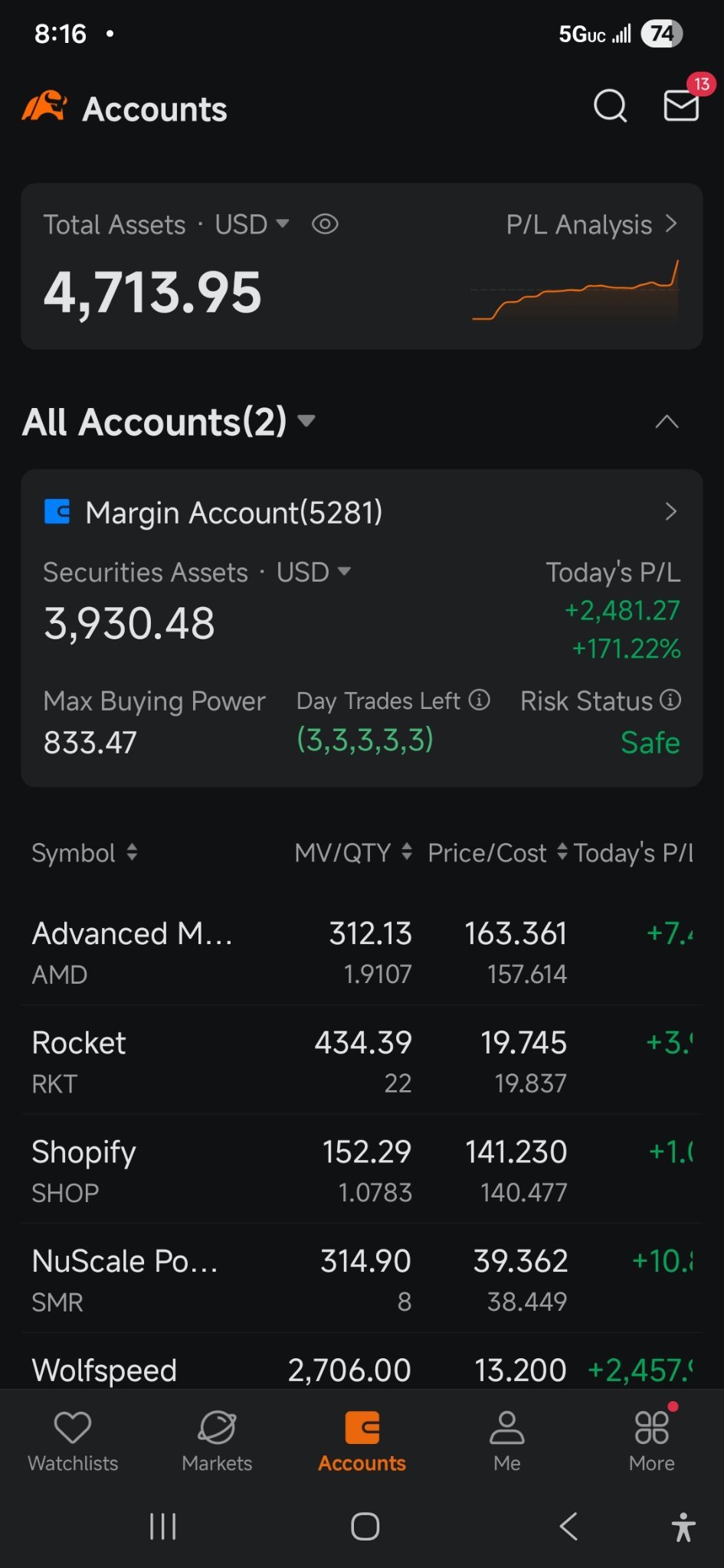724x1568 pixels.
Task: Tap the Moomoo bull logo
Action: point(44,107)
